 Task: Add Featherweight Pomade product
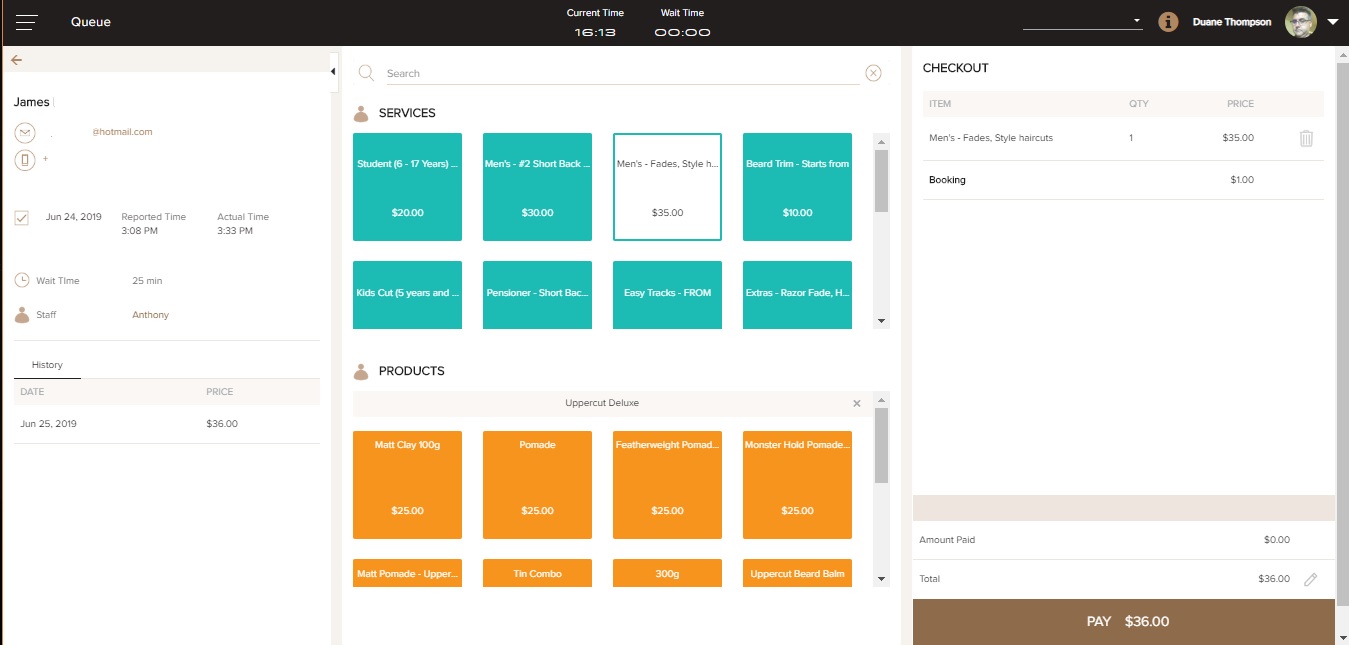(667, 485)
